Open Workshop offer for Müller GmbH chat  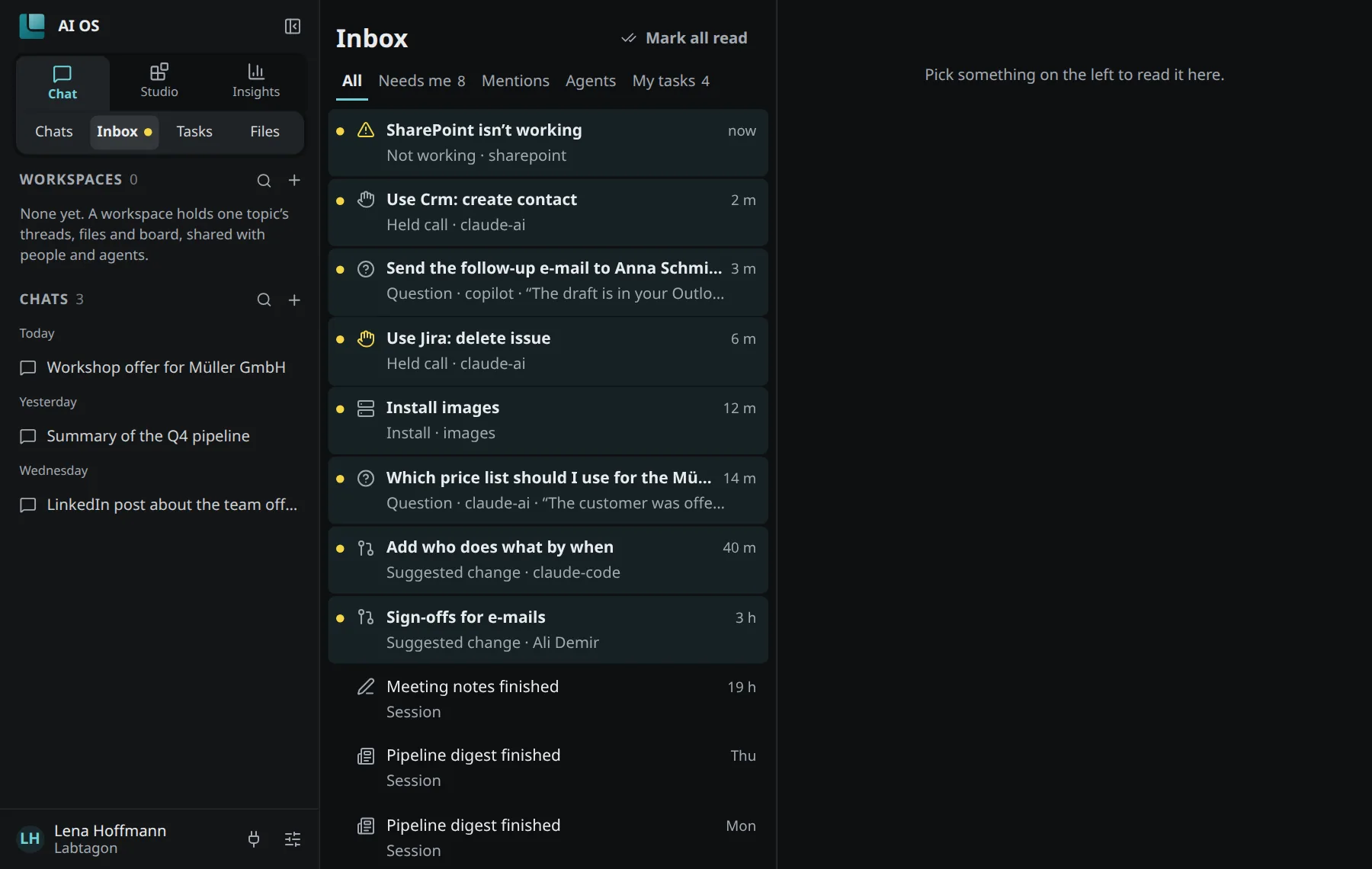click(x=159, y=367)
